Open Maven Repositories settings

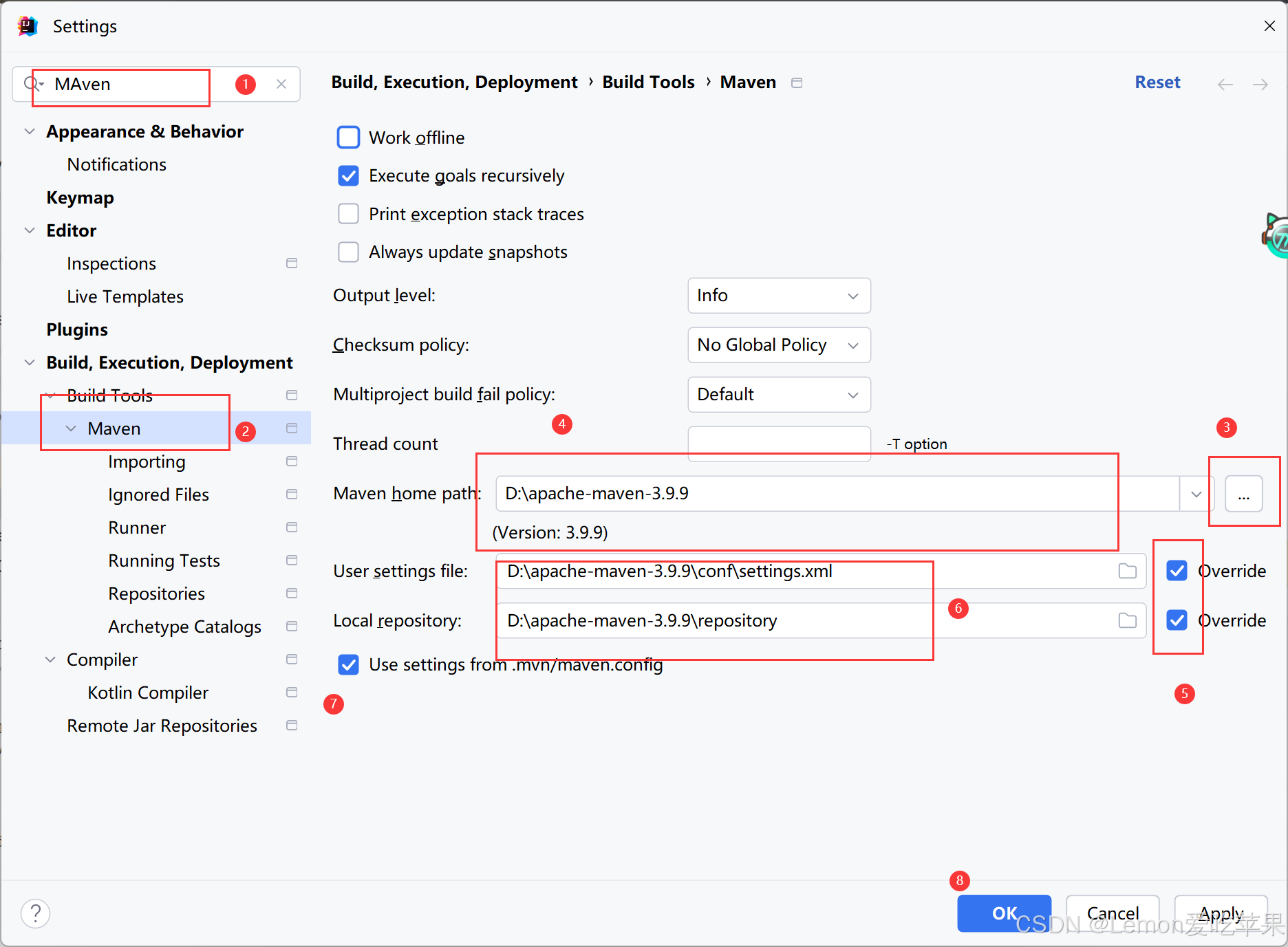[156, 594]
